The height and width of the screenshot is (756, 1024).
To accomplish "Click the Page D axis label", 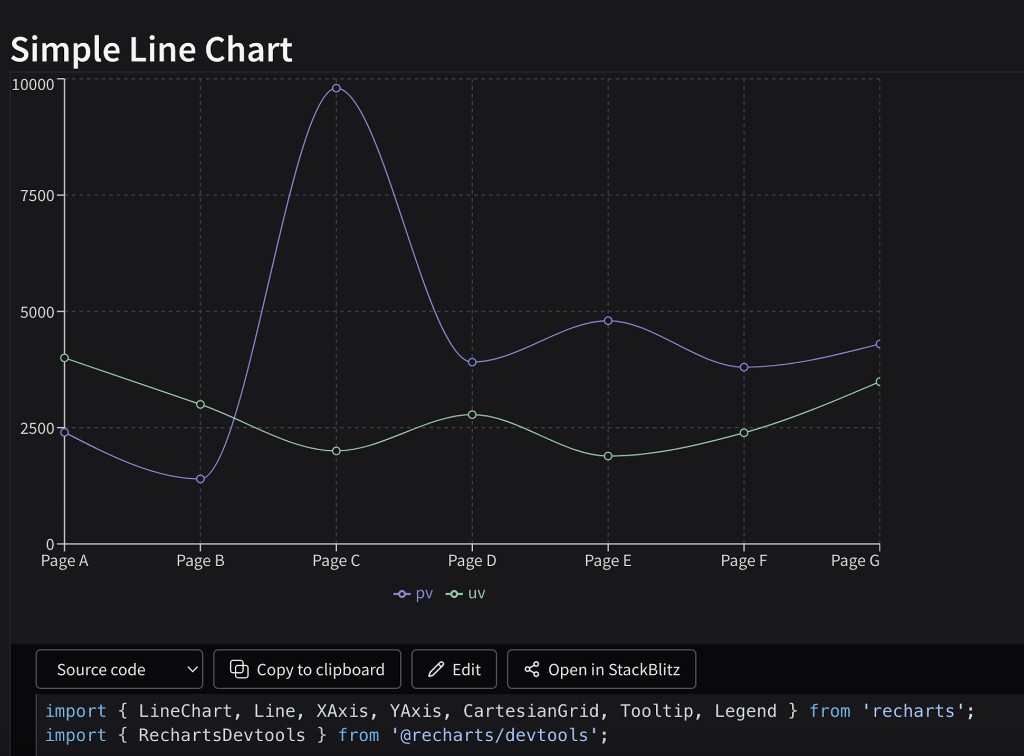I will coord(472,561).
